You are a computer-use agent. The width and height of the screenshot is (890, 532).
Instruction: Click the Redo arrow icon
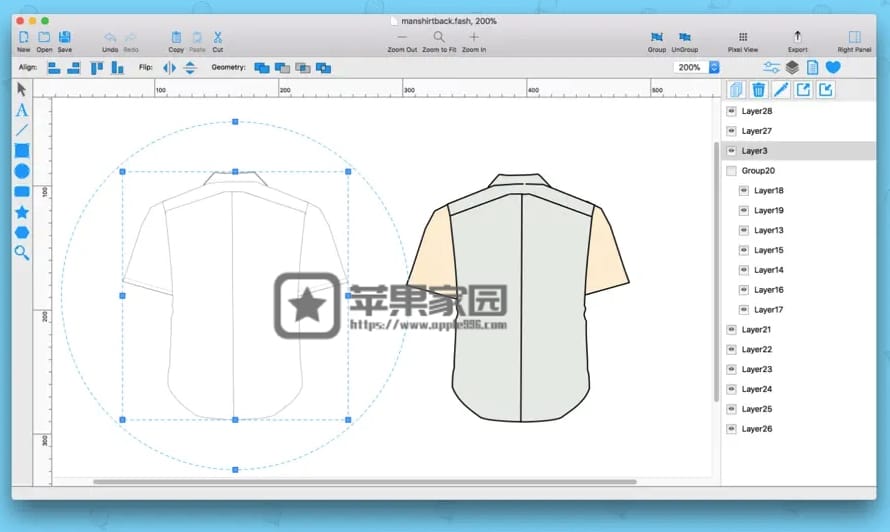point(131,37)
